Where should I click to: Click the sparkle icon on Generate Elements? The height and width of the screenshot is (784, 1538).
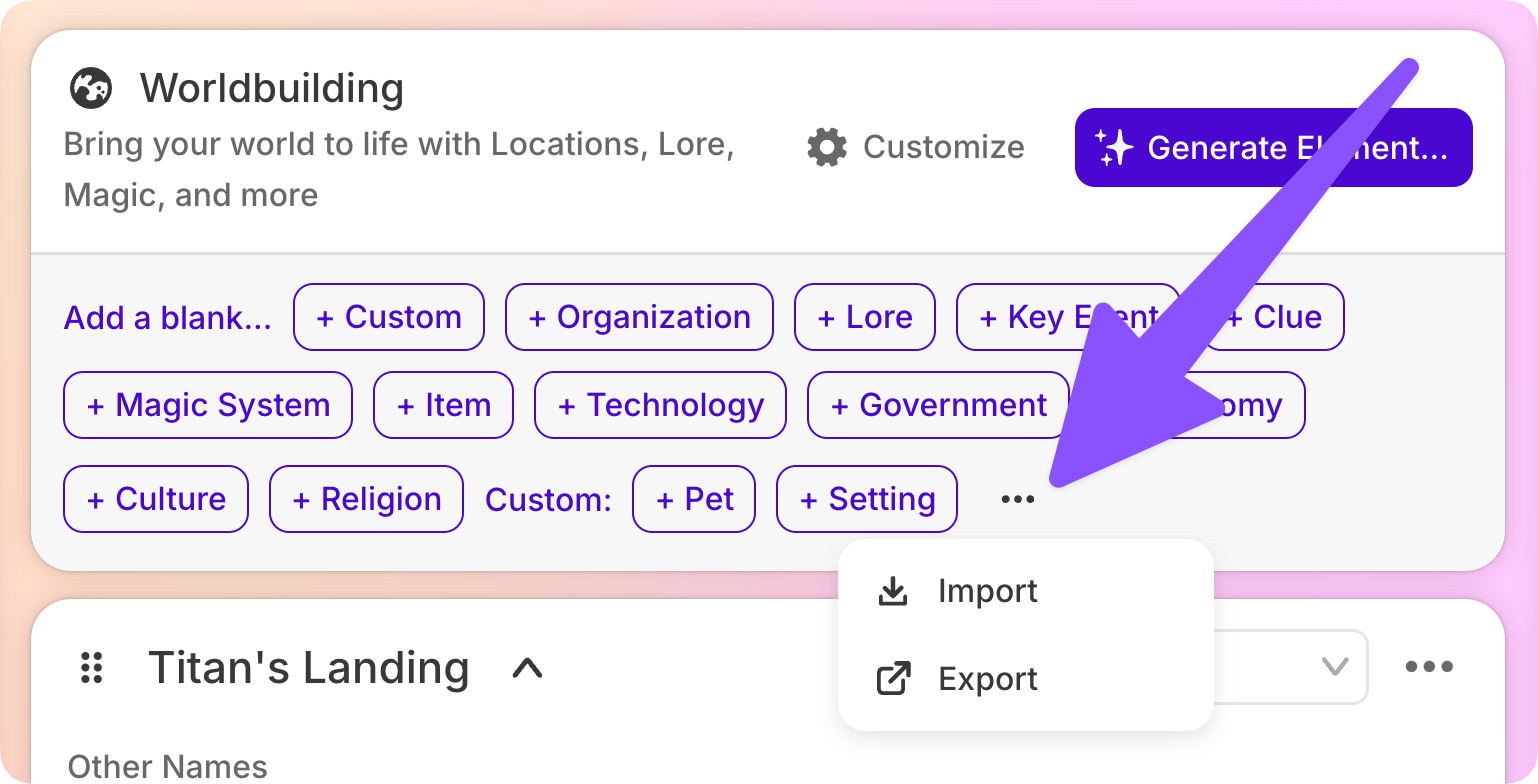coord(1114,147)
